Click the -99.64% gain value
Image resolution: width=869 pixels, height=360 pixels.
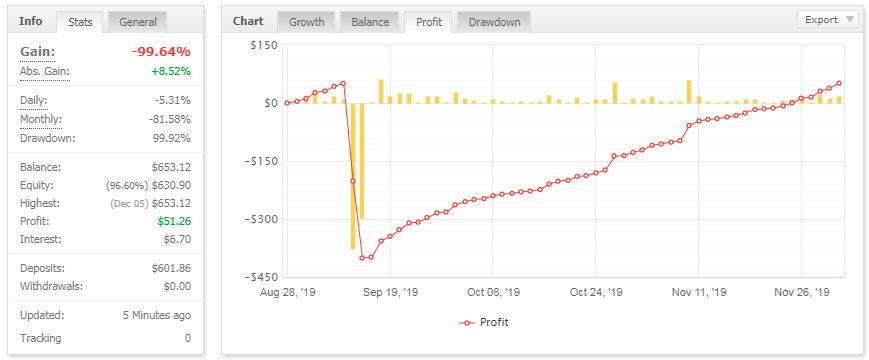point(161,52)
